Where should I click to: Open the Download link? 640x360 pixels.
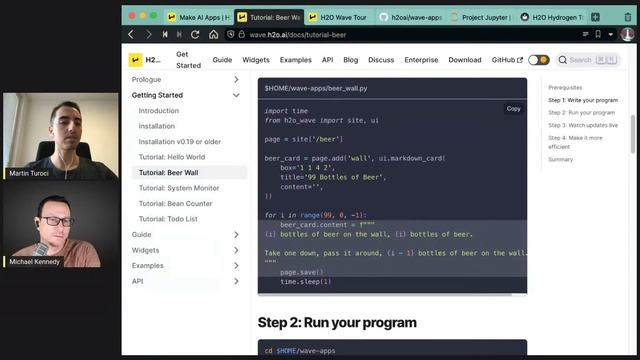(465, 60)
